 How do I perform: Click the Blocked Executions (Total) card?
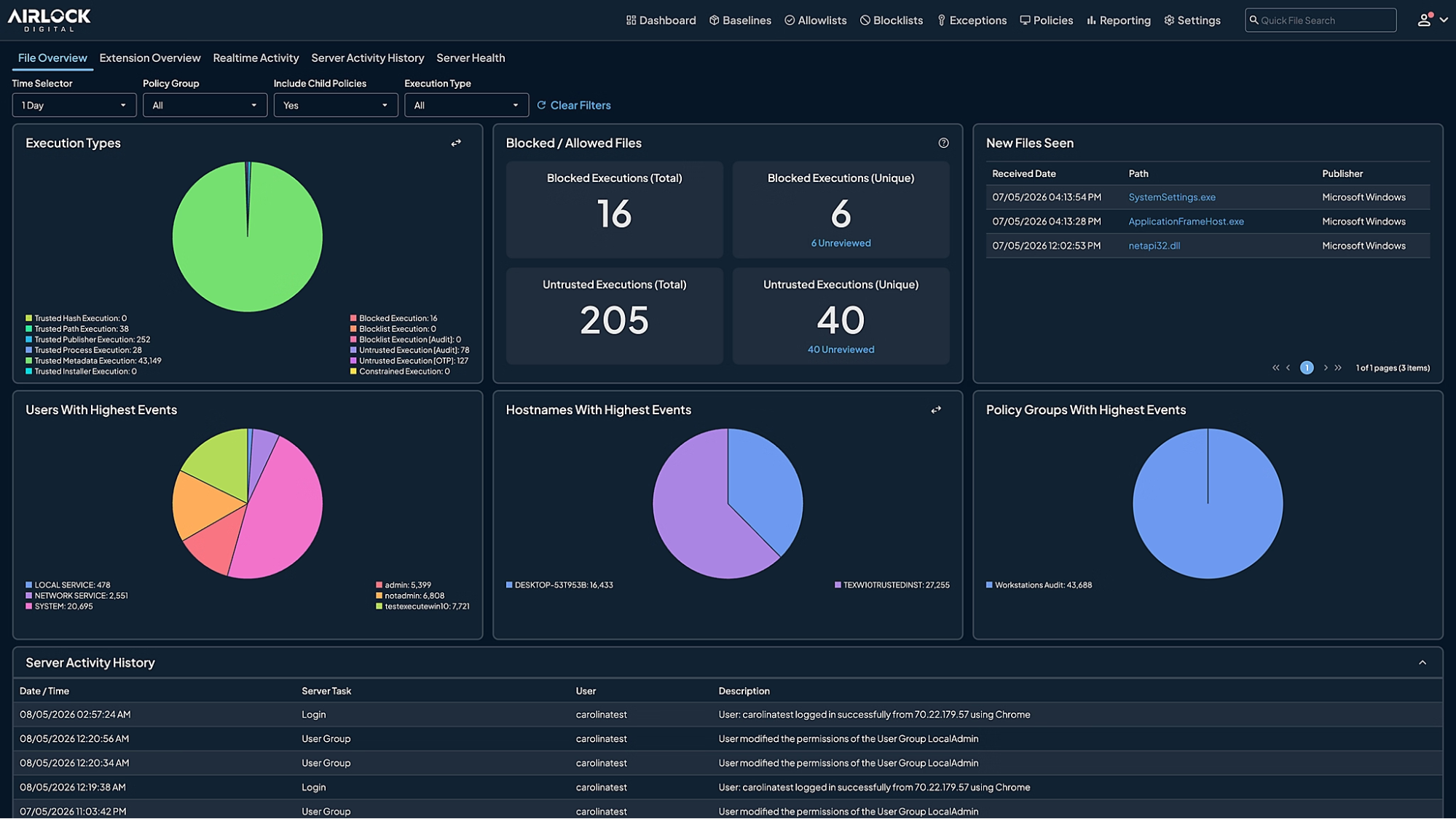pos(614,210)
